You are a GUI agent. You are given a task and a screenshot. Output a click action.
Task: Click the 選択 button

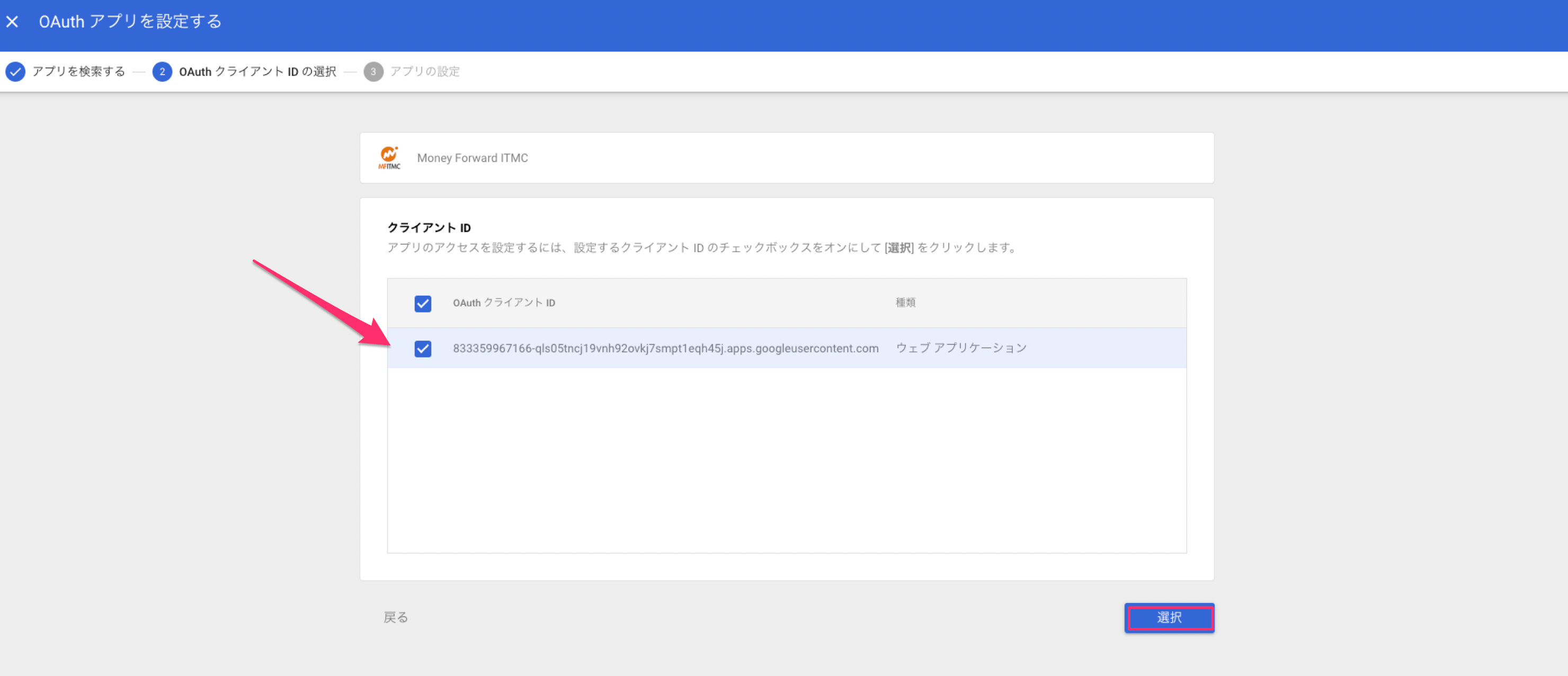[x=1169, y=618]
